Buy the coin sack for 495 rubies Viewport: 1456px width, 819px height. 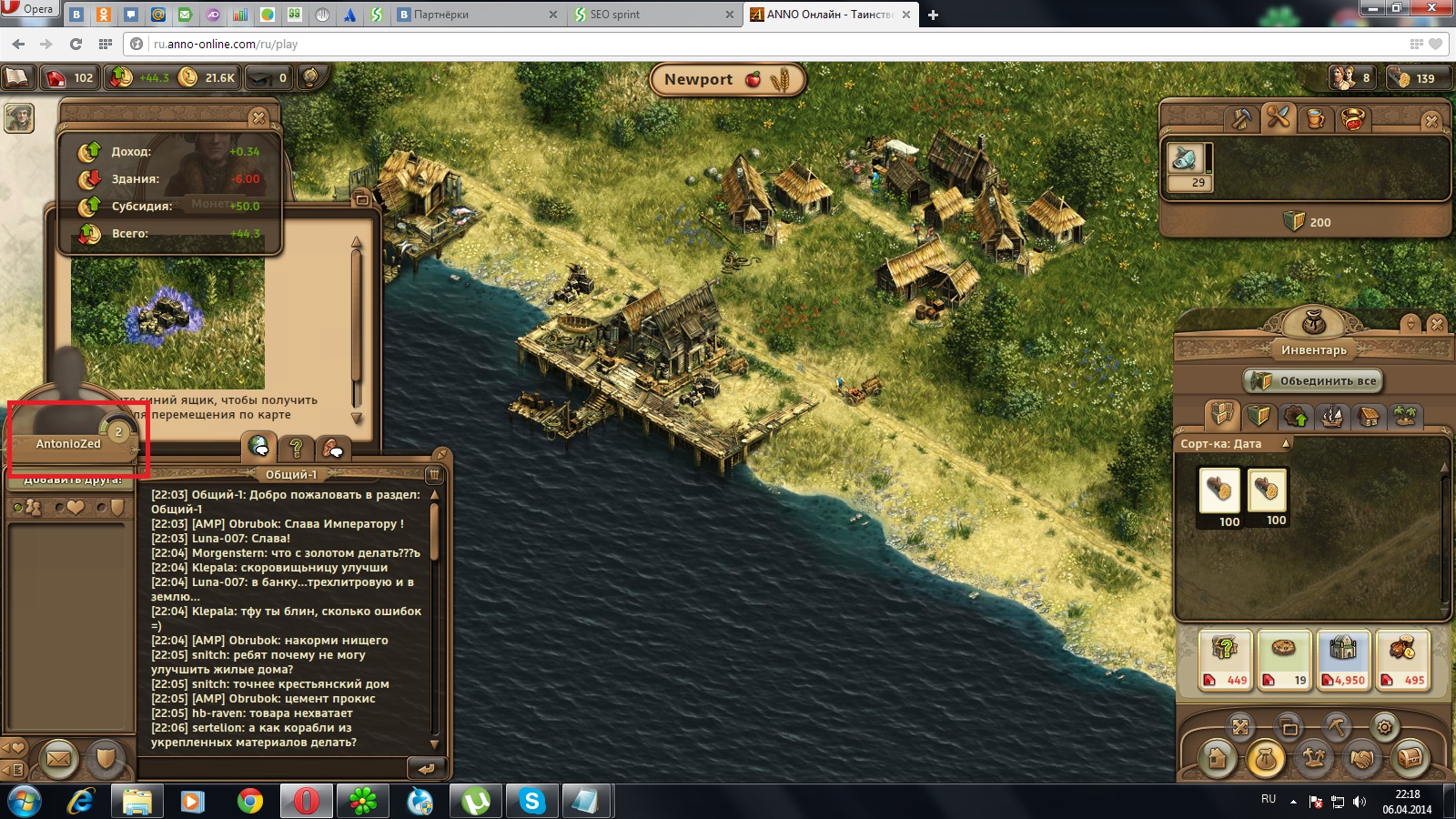pyautogui.click(x=1402, y=660)
